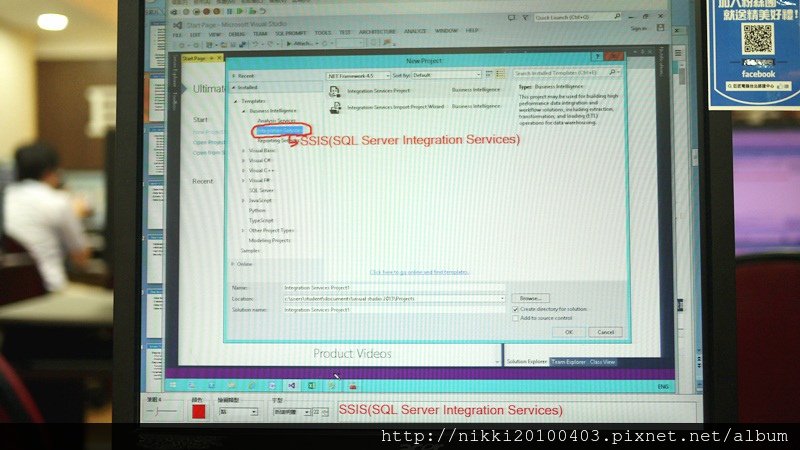Select TypeScript in template tree
Viewport: 800px width, 450px height.
(x=261, y=220)
